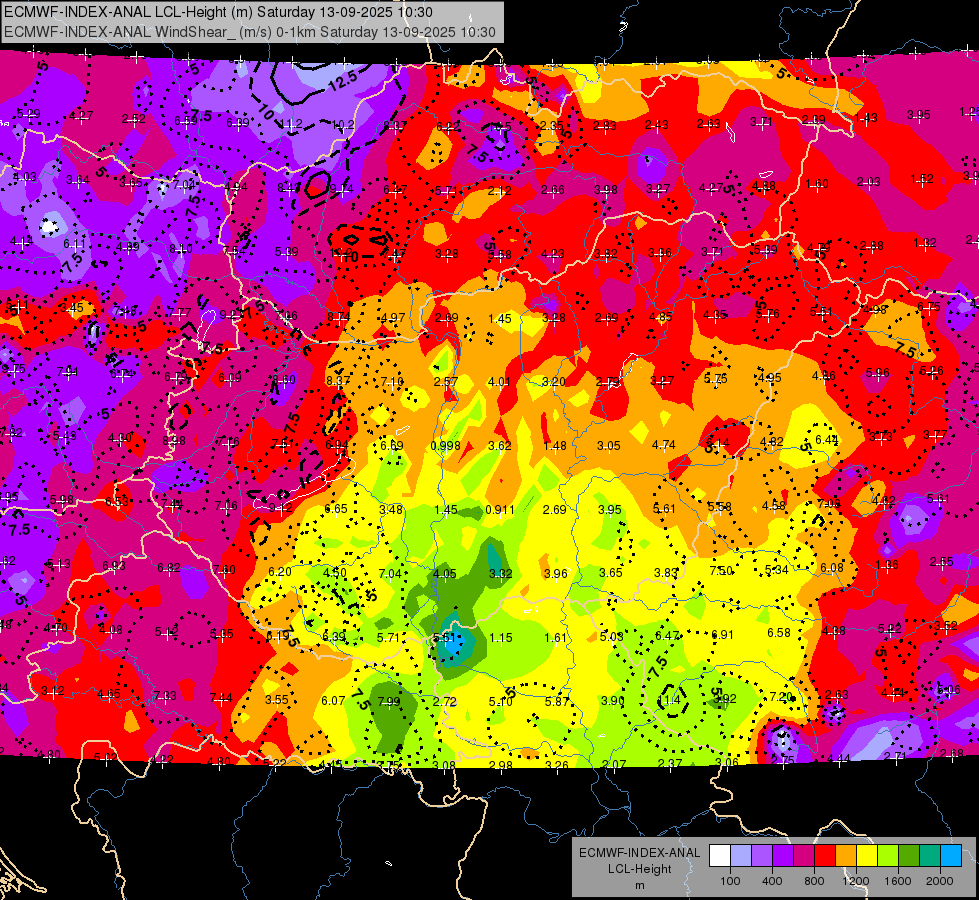The width and height of the screenshot is (979, 900).
Task: Click the legend tick value "1200"
Action: [856, 881]
